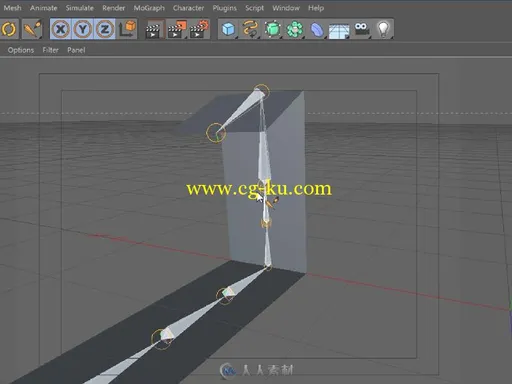The width and height of the screenshot is (512, 384).
Task: Toggle the Y axis lock
Action: coord(83,29)
